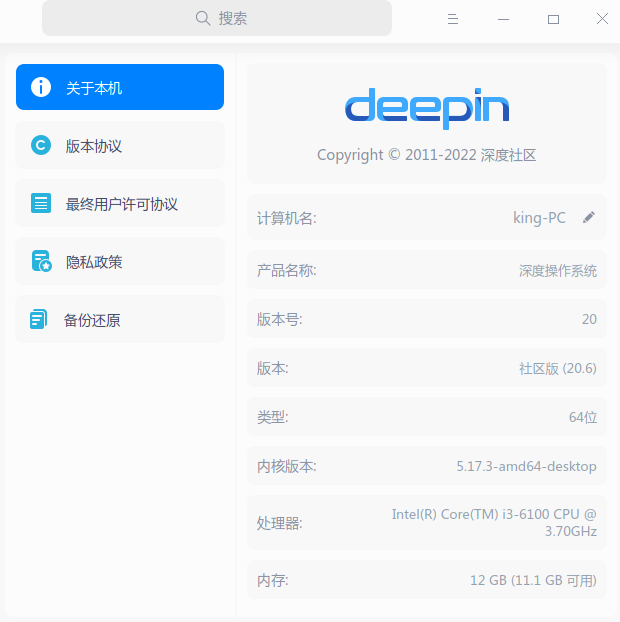
Task: Click the Intel Core i3-6100 processor value
Action: point(494,522)
